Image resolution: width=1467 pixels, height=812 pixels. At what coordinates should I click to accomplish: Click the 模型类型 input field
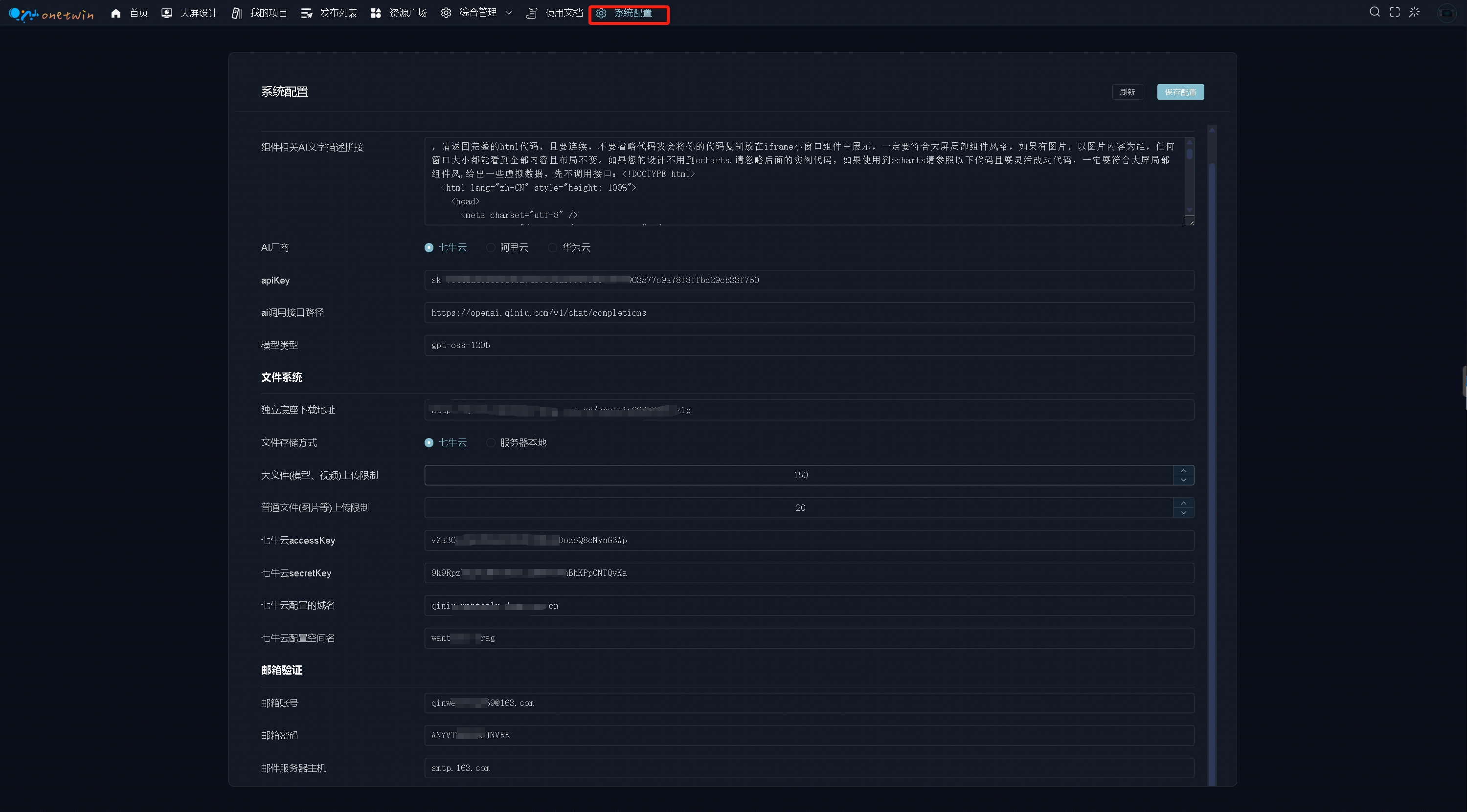click(809, 346)
